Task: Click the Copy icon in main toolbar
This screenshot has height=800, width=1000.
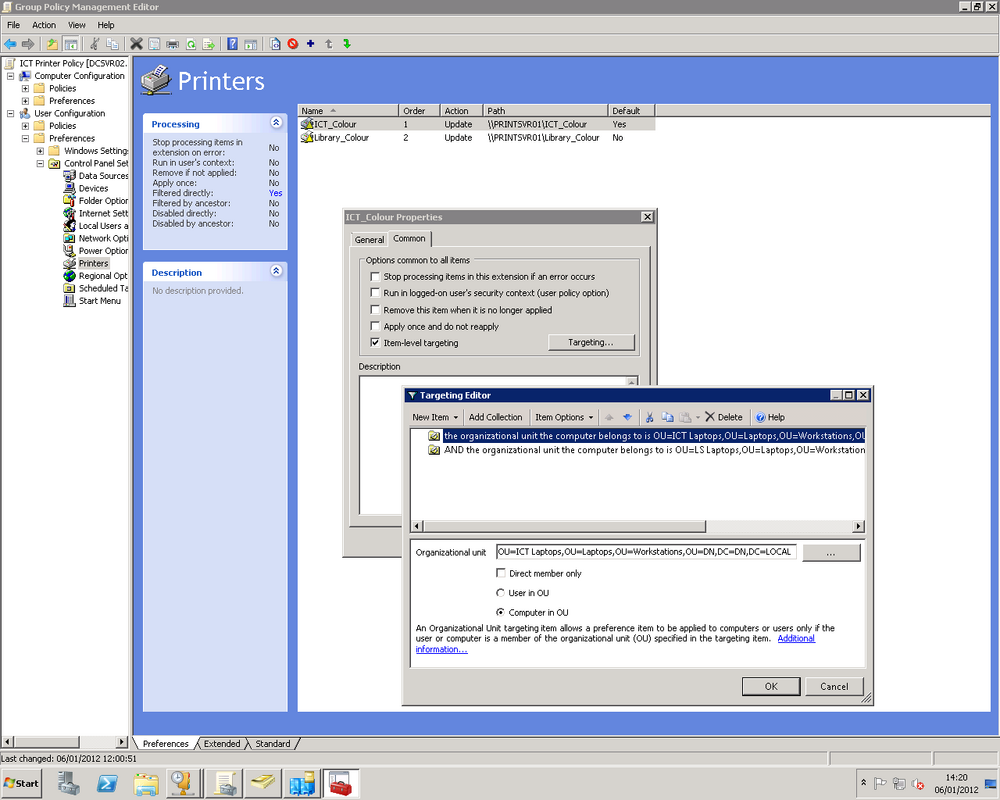Action: tap(112, 44)
